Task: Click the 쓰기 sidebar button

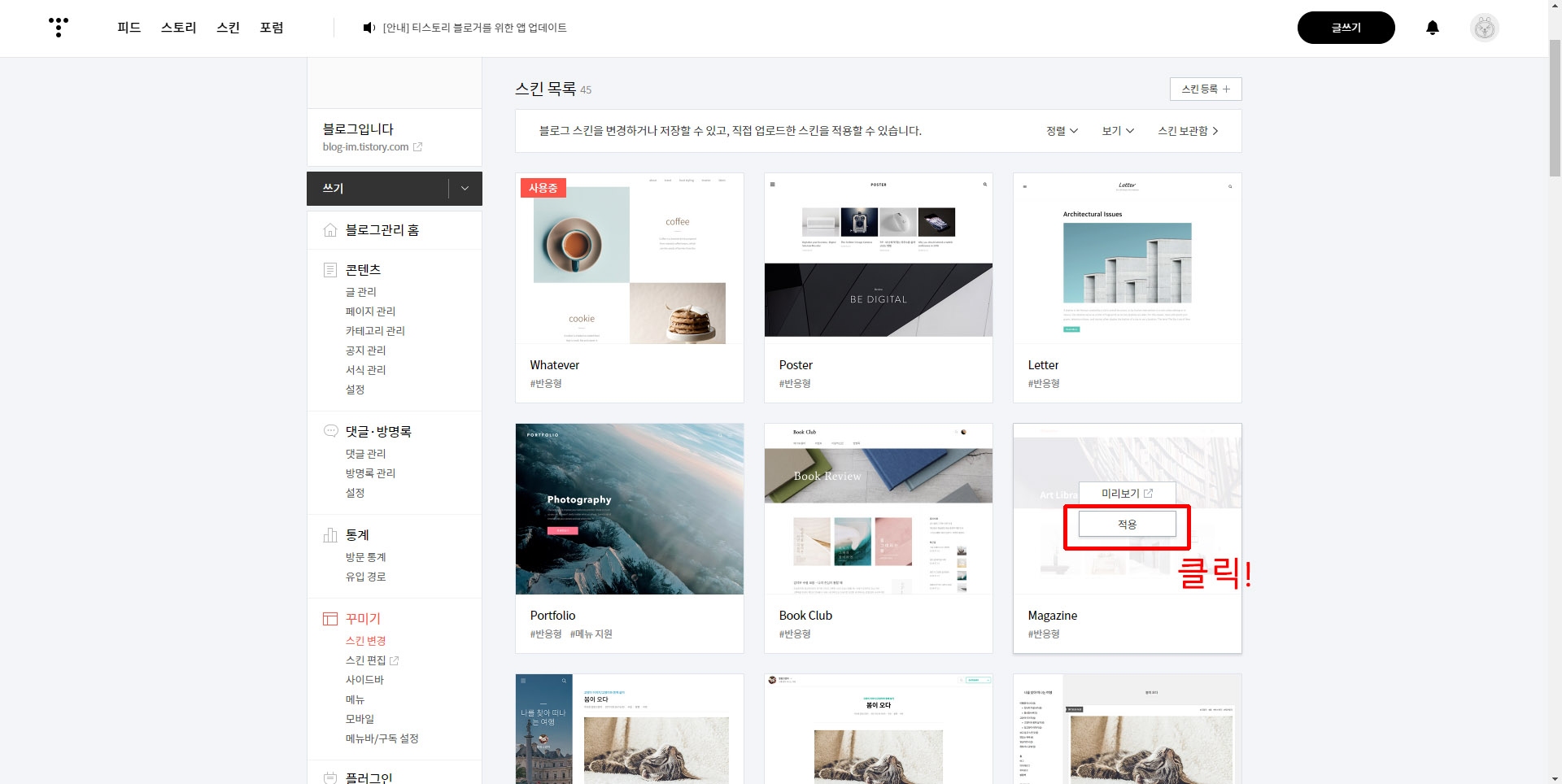Action: (x=378, y=188)
